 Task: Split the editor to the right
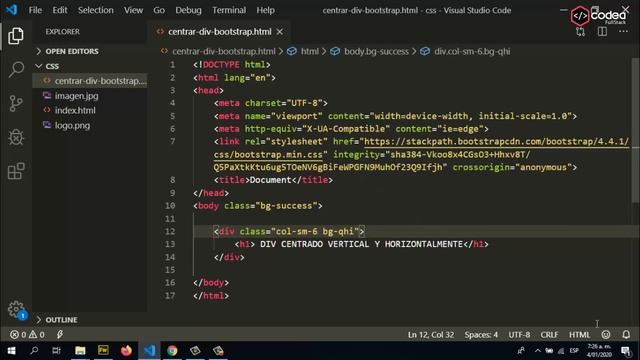(x=602, y=31)
